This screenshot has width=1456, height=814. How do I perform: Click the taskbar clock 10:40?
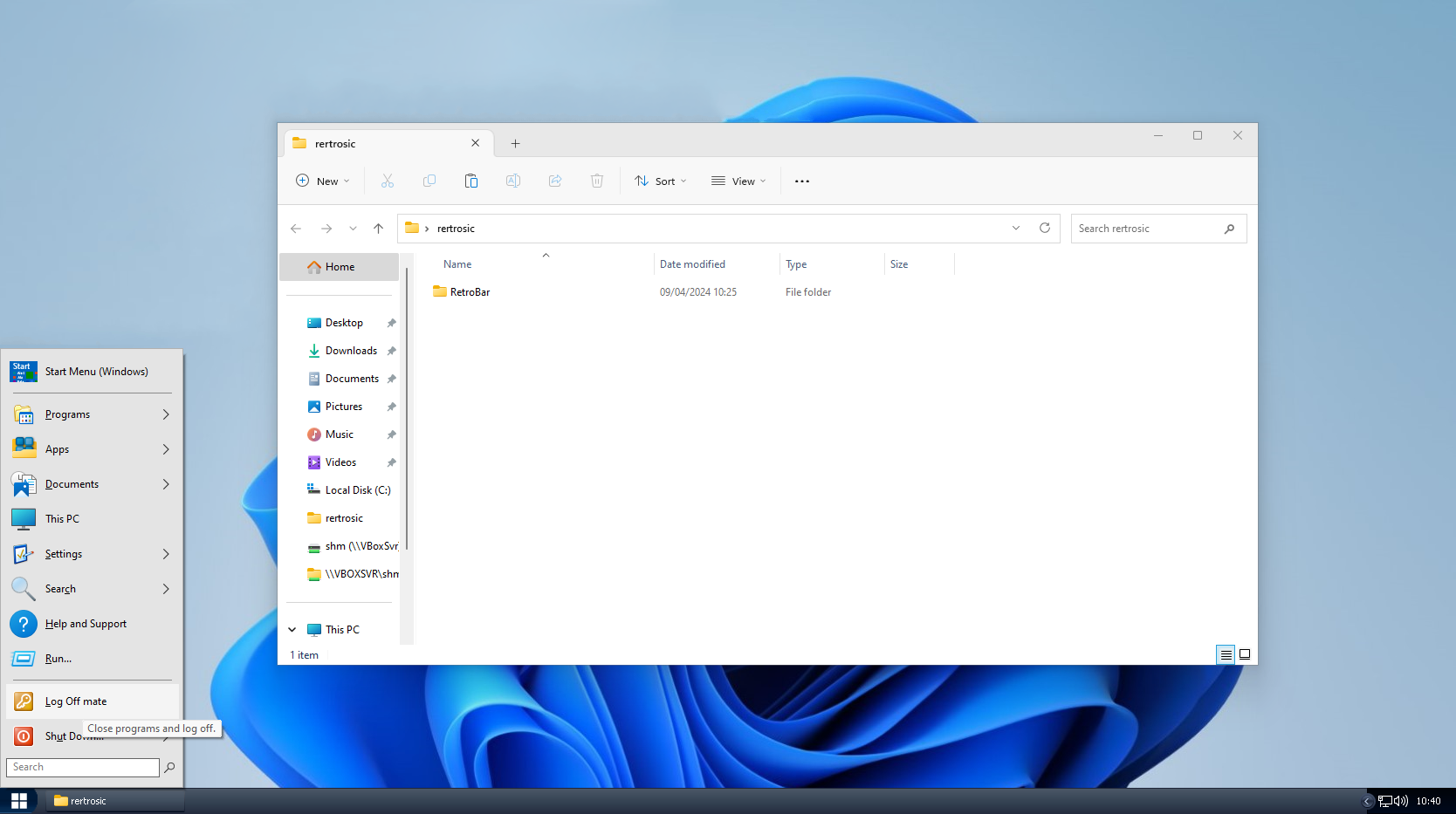click(1428, 801)
